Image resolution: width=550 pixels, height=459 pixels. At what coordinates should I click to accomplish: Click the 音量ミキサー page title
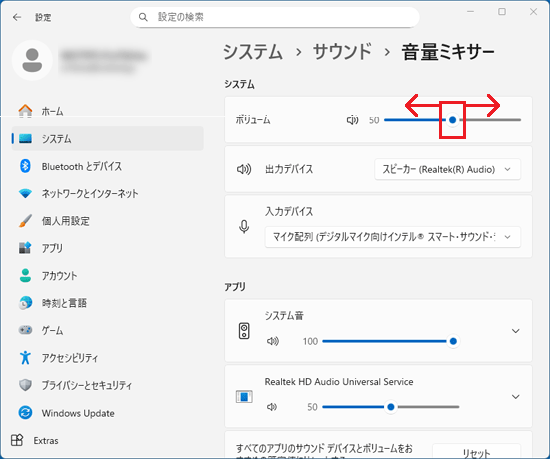[x=448, y=52]
